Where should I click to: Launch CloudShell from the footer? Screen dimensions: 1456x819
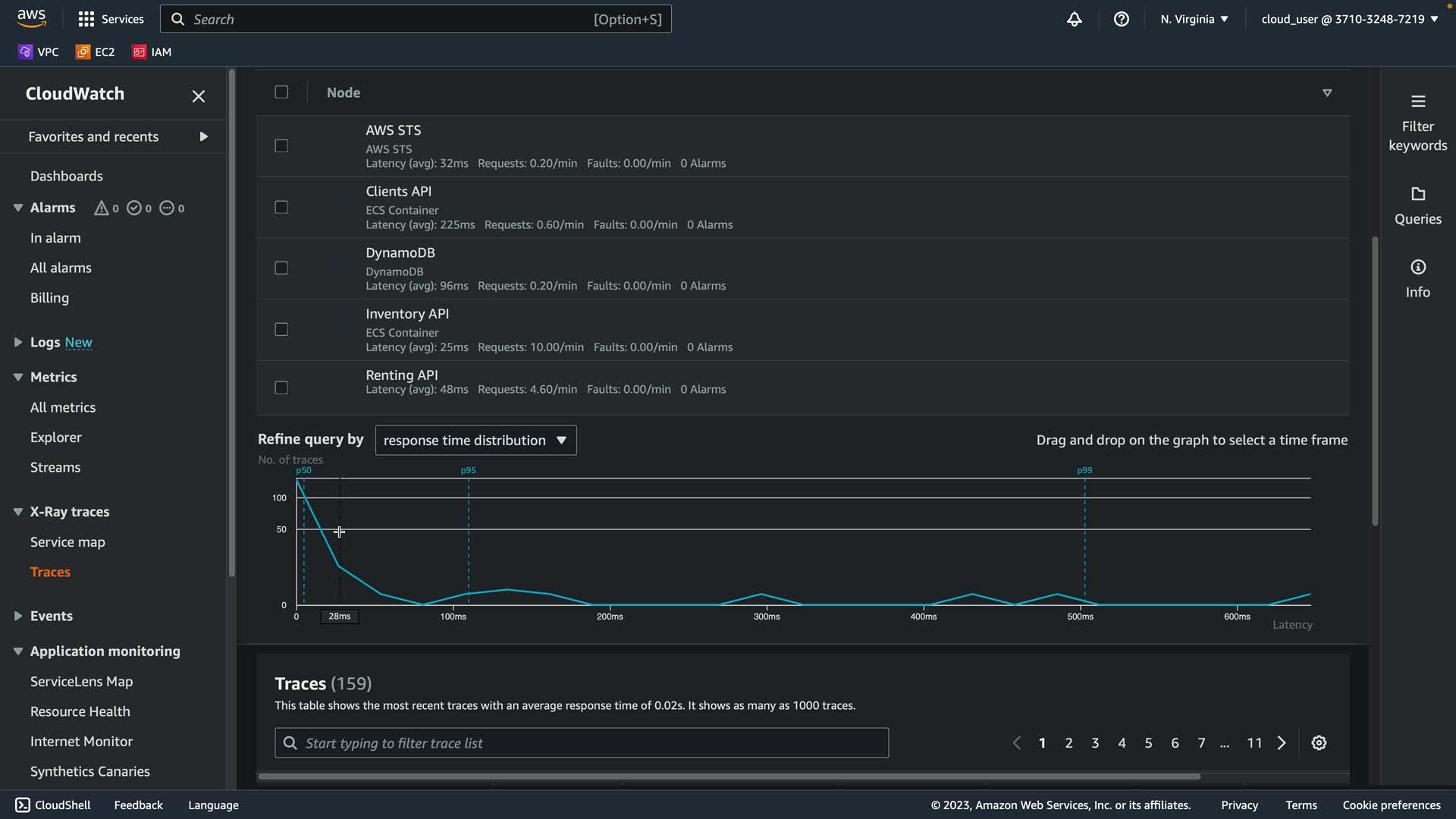tap(53, 805)
